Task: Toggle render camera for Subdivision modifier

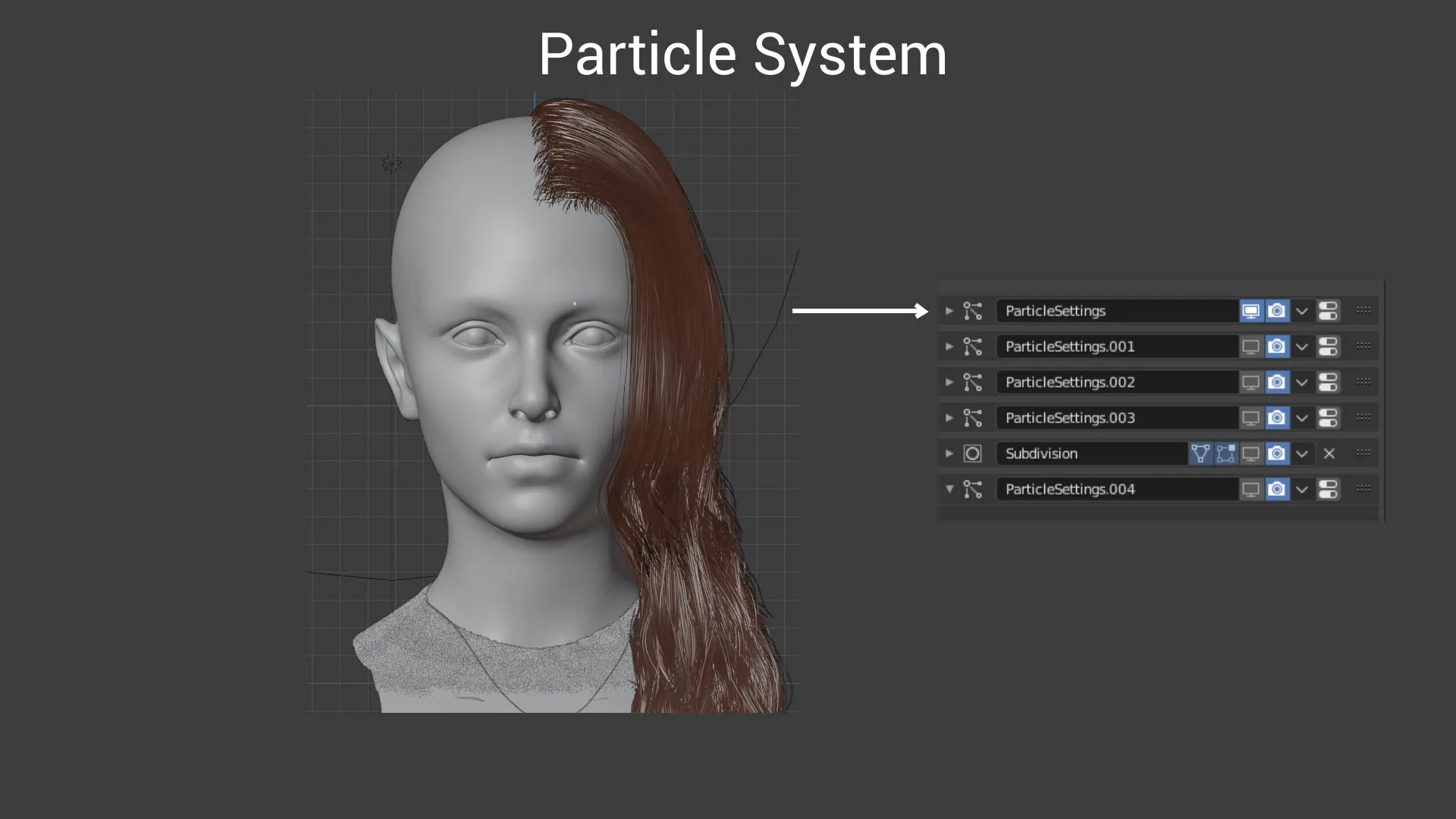Action: coord(1277,453)
